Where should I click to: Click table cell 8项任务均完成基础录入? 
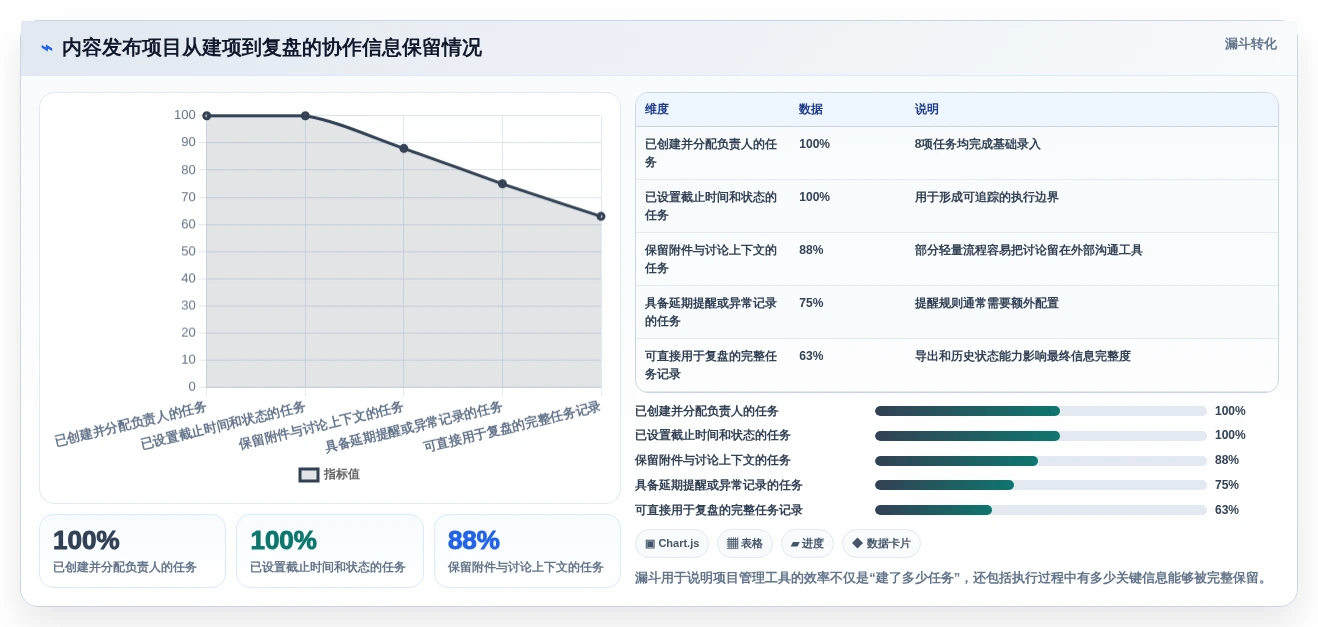click(977, 144)
